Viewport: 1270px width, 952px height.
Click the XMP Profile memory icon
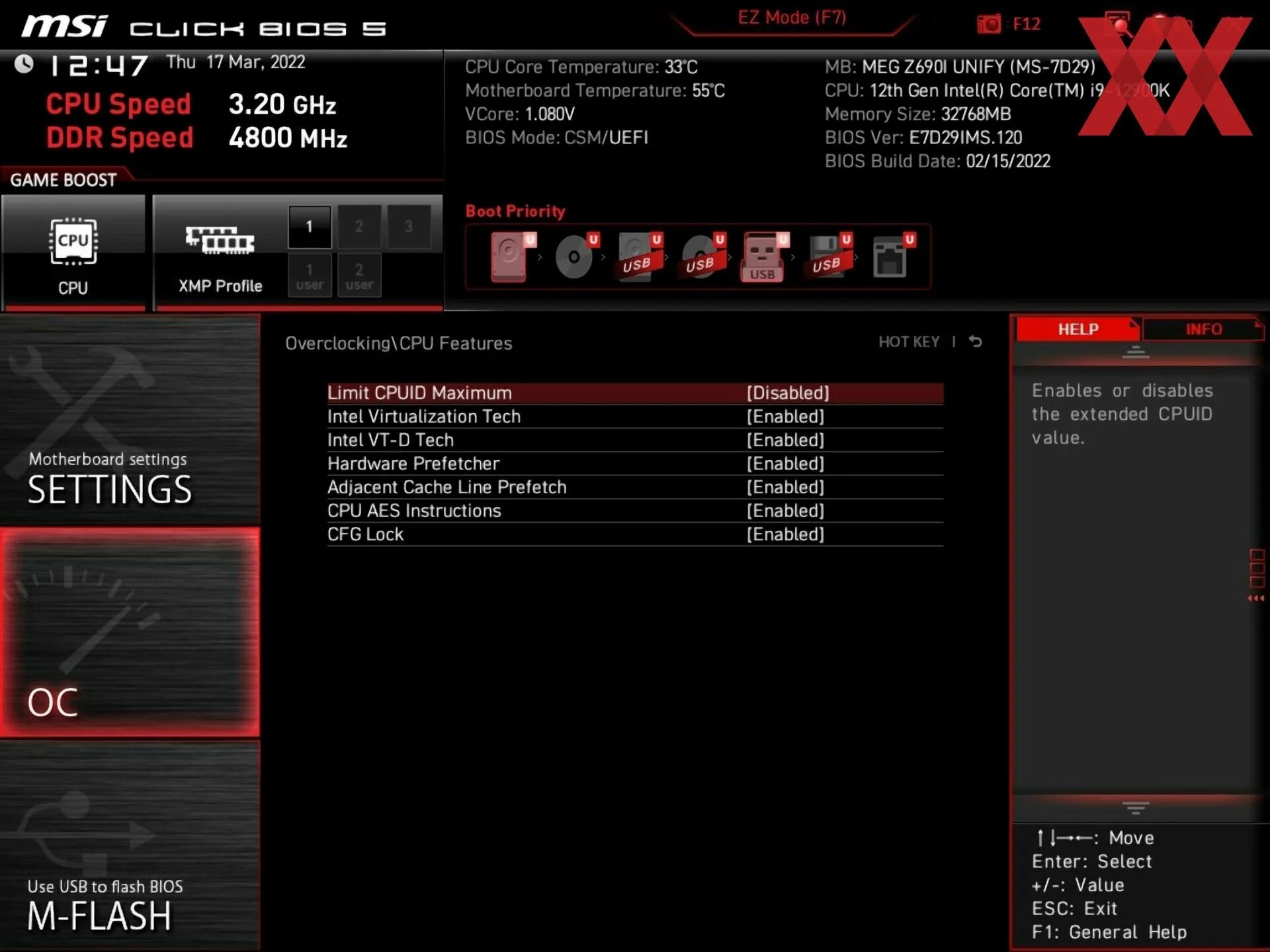pyautogui.click(x=220, y=241)
